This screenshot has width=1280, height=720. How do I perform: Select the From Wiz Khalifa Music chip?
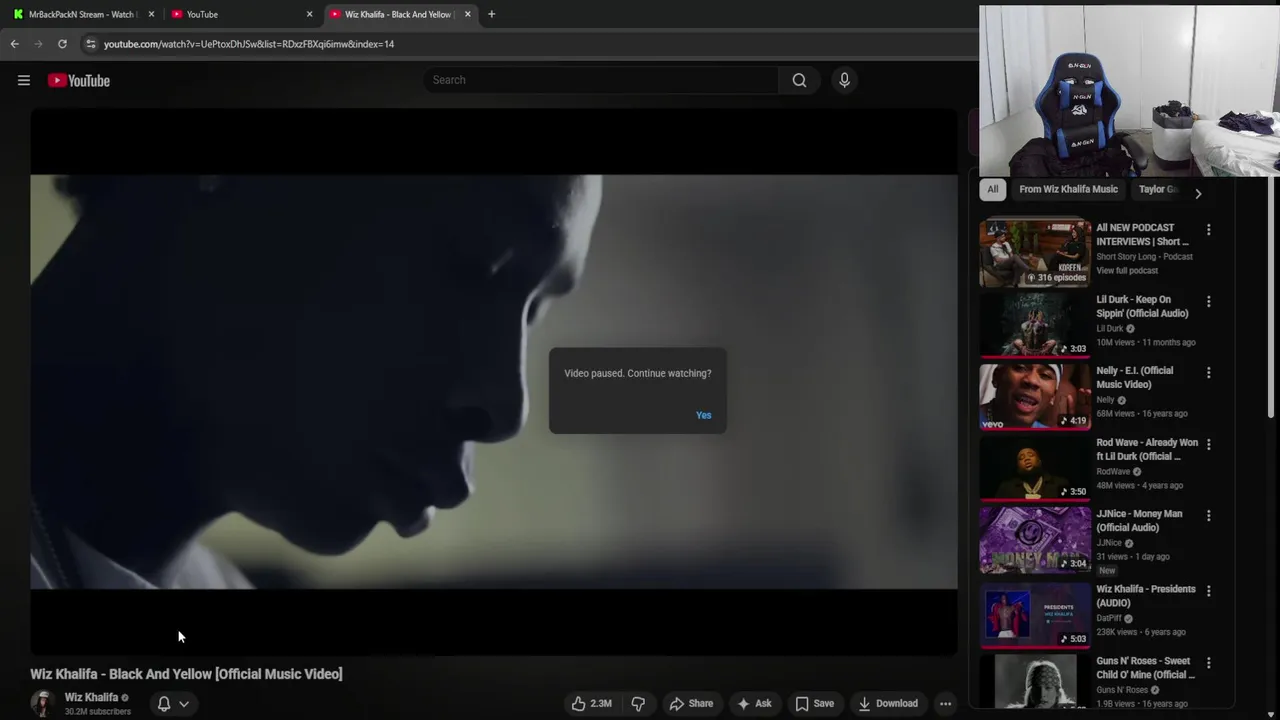pos(1068,189)
